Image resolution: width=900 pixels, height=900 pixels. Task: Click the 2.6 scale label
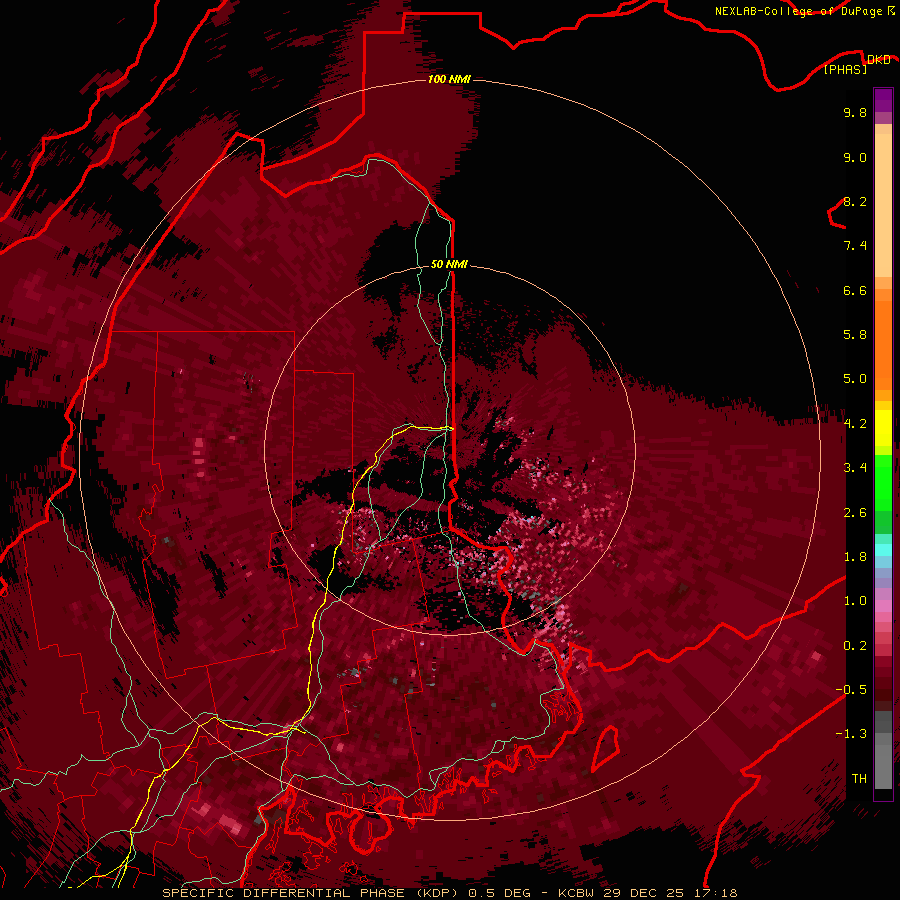(855, 513)
